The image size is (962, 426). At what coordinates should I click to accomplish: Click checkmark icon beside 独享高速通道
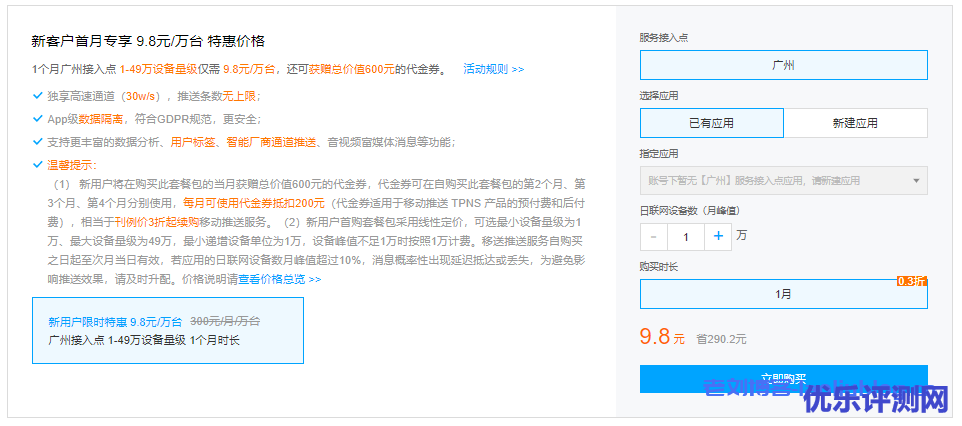point(37,96)
